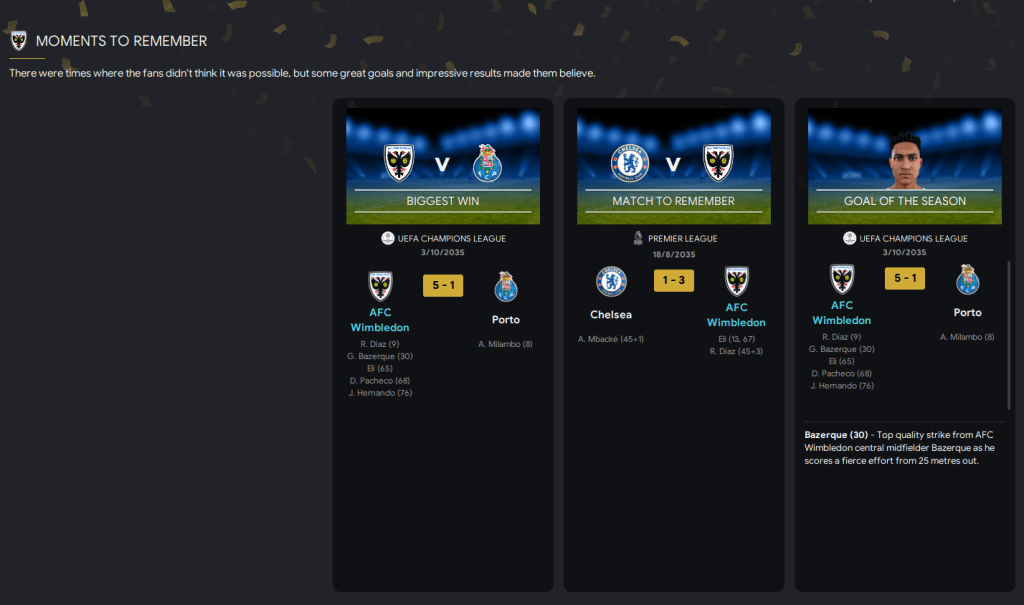Click Porto crest in Goal of the Season scoreline
This screenshot has height=605, width=1024.
click(967, 280)
